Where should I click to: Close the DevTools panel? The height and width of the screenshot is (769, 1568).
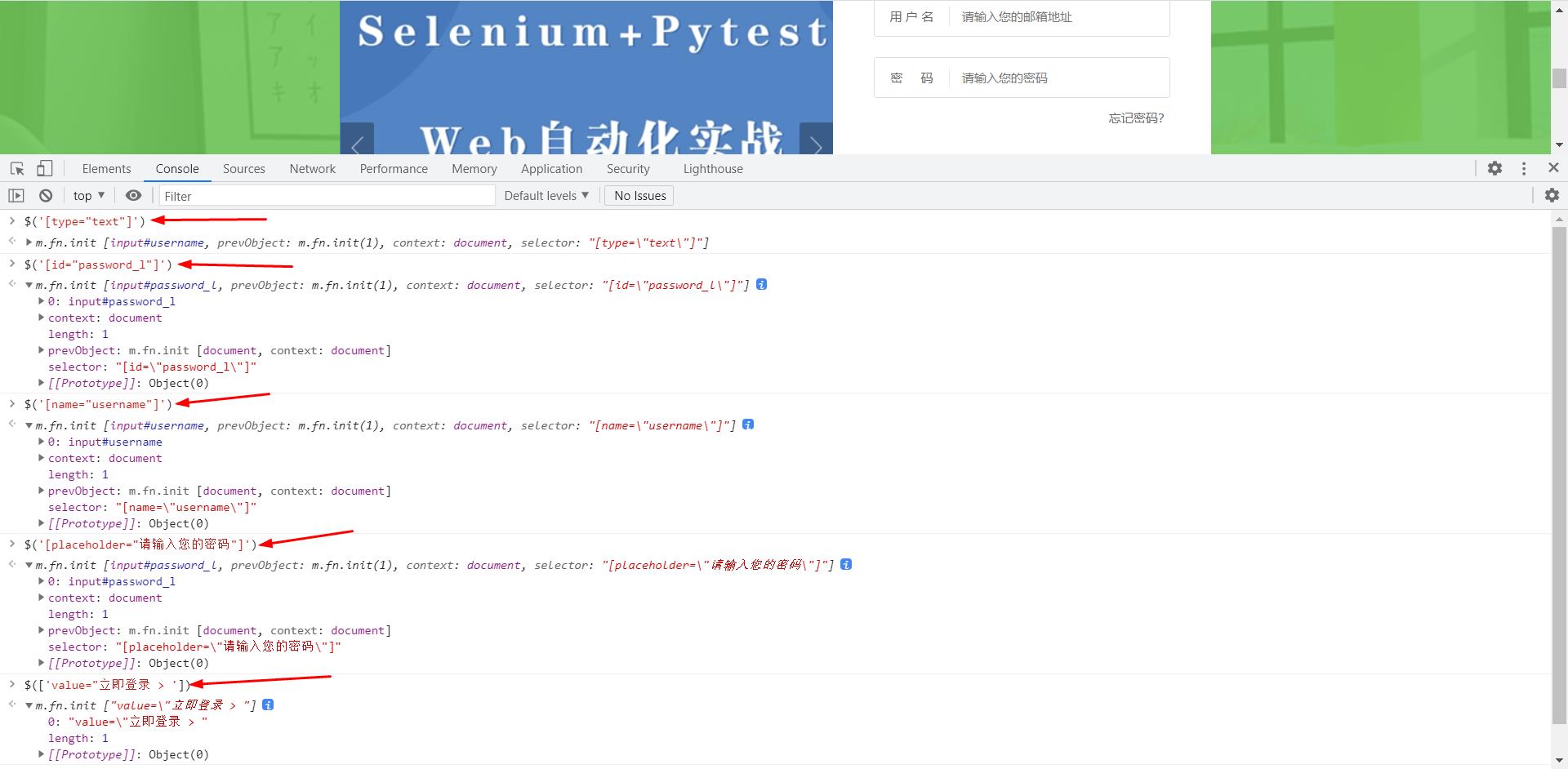1553,167
